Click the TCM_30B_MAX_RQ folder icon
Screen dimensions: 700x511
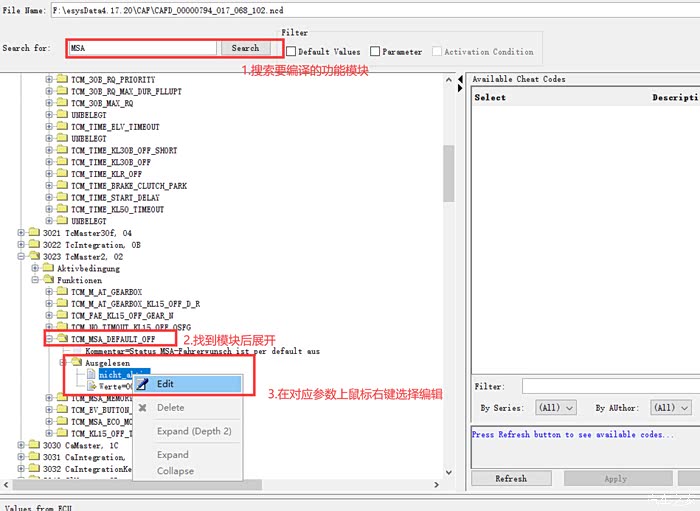tap(62, 103)
